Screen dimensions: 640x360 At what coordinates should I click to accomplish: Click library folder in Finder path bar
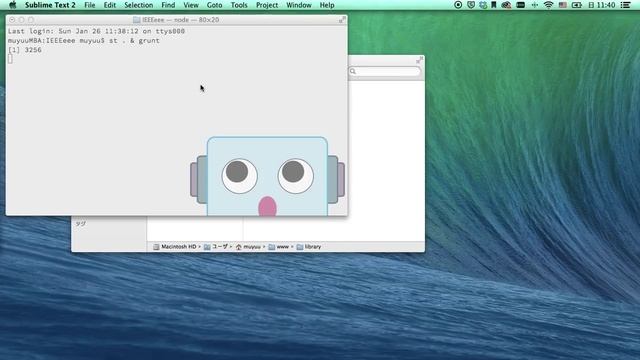[309, 247]
